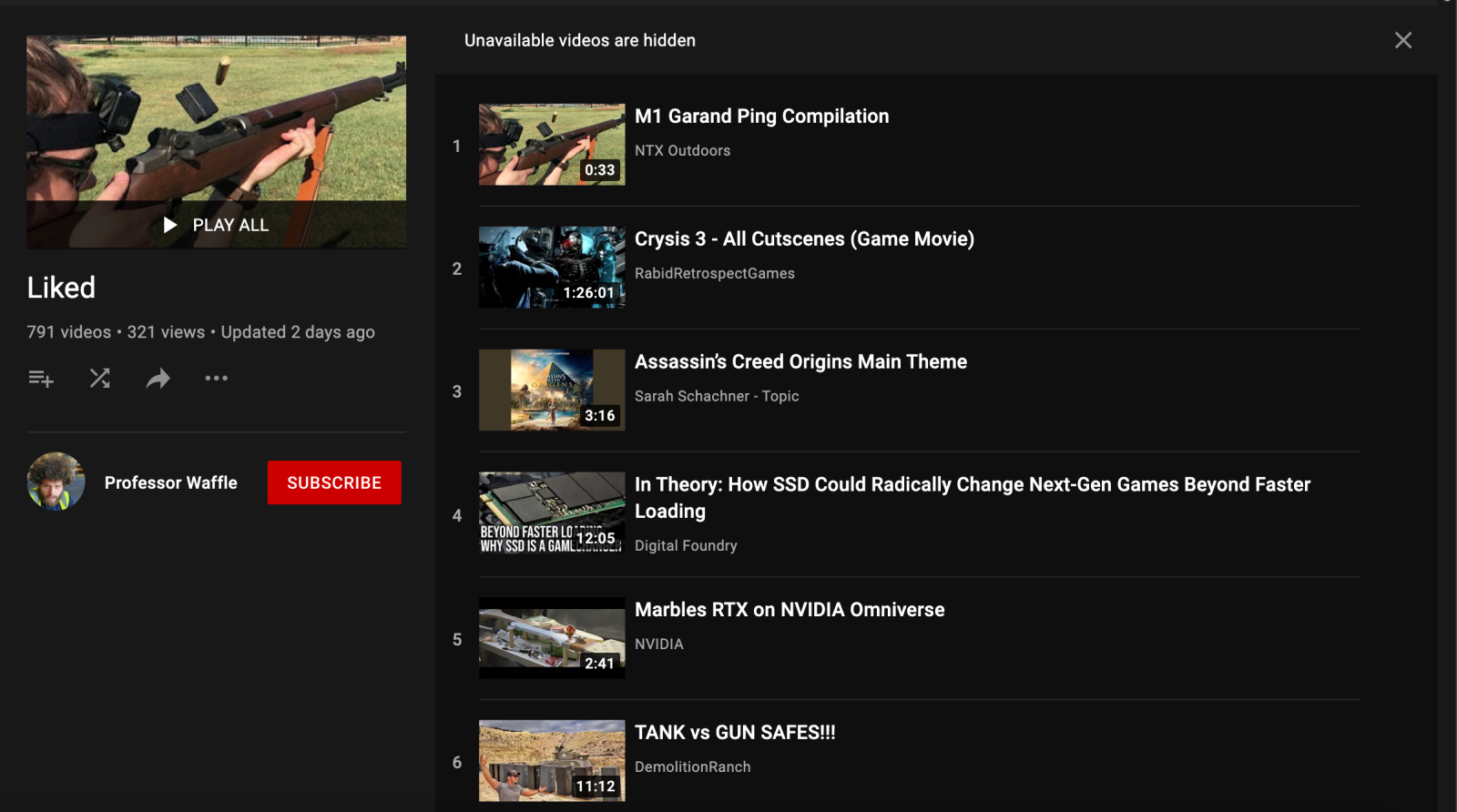Subscribe to Professor Waffle
Viewport: 1457px width, 812px height.
(334, 482)
